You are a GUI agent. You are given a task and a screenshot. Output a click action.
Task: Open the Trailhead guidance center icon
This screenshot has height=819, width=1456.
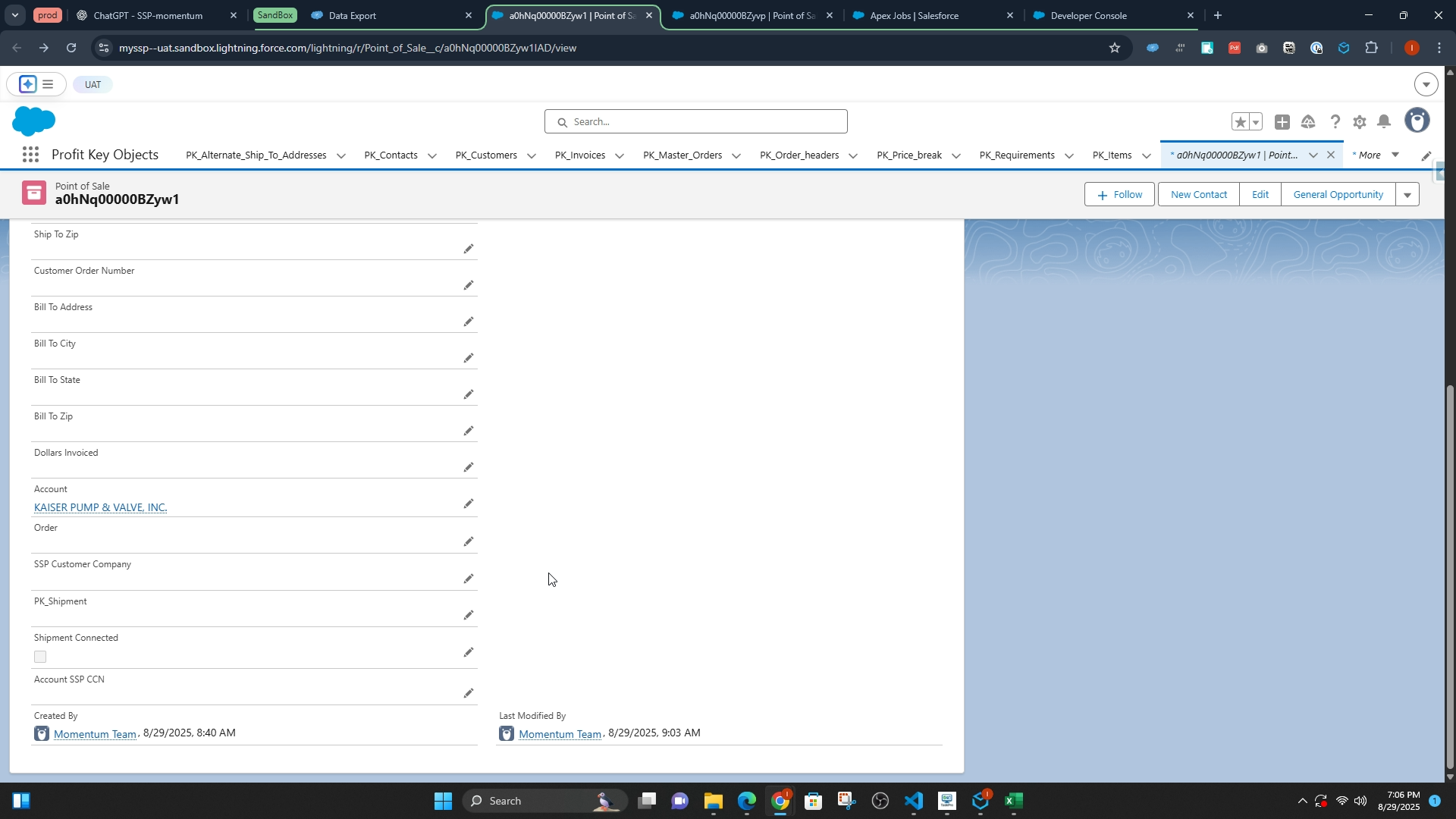click(1308, 122)
